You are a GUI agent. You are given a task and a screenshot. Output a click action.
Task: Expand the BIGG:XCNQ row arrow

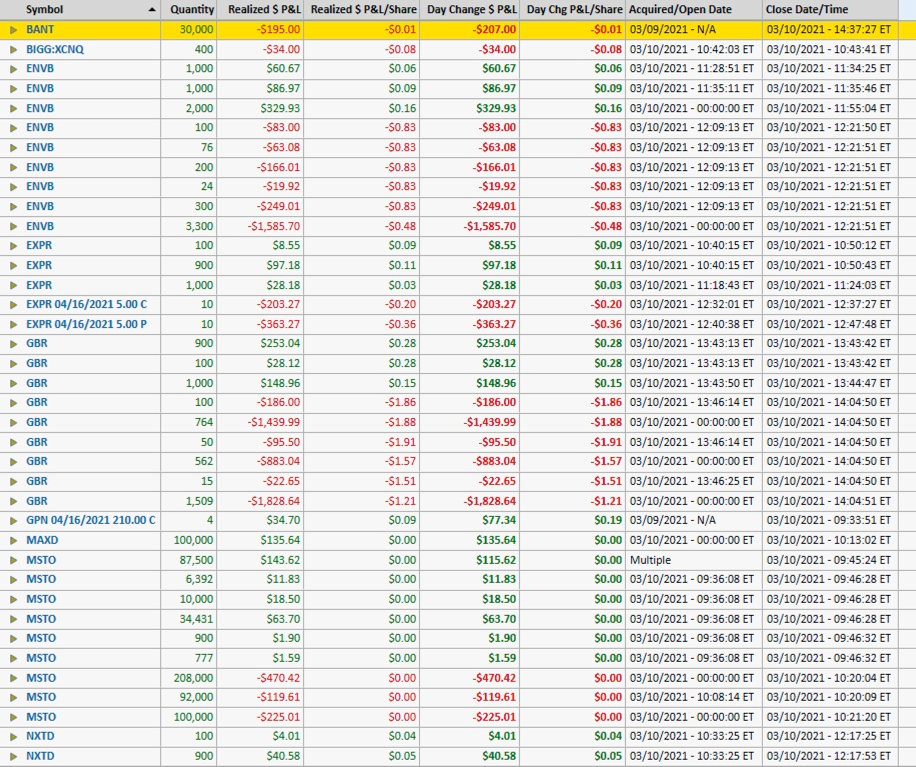coord(13,49)
